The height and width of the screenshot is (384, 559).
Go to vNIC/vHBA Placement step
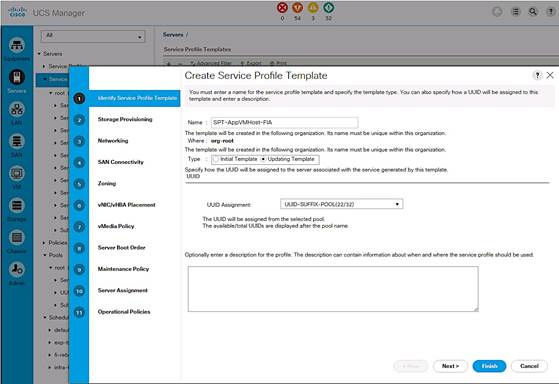[127, 205]
